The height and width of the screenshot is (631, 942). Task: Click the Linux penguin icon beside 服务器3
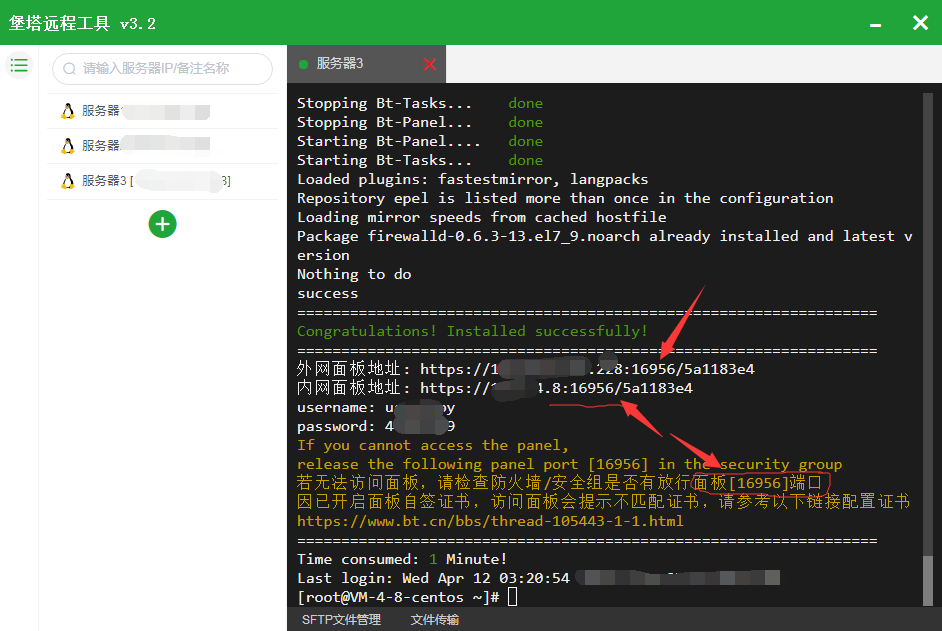coord(68,181)
